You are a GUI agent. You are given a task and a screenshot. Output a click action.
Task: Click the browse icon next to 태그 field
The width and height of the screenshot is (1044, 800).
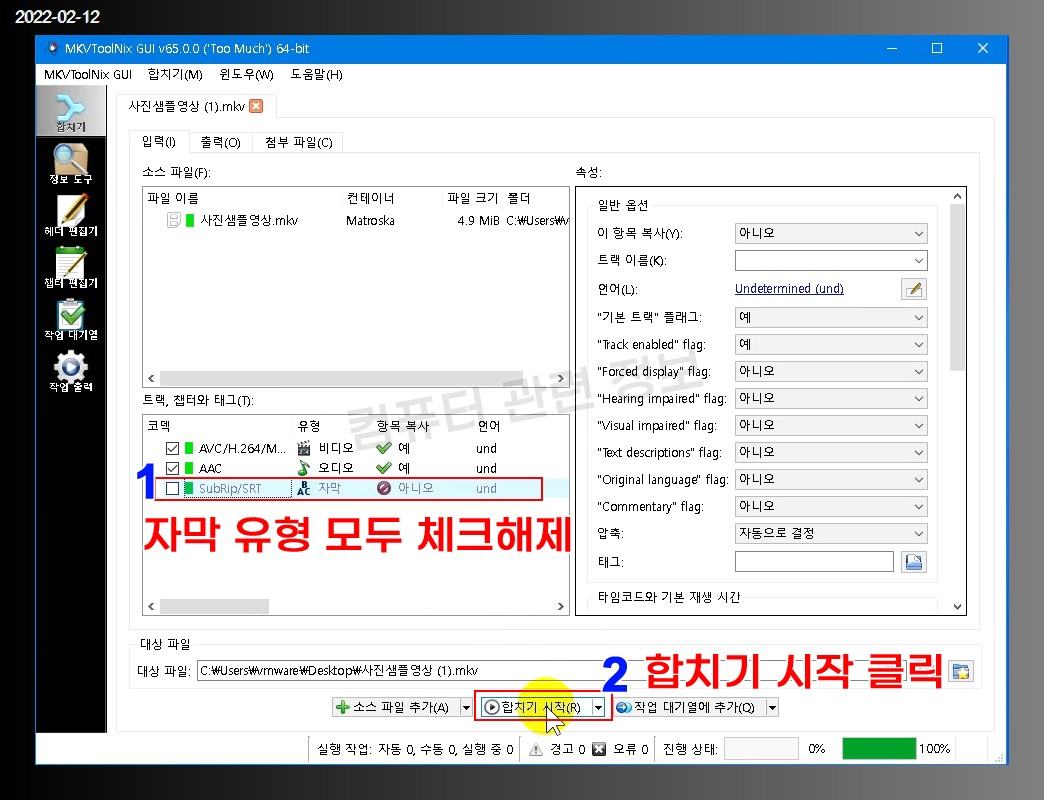[x=914, y=562]
